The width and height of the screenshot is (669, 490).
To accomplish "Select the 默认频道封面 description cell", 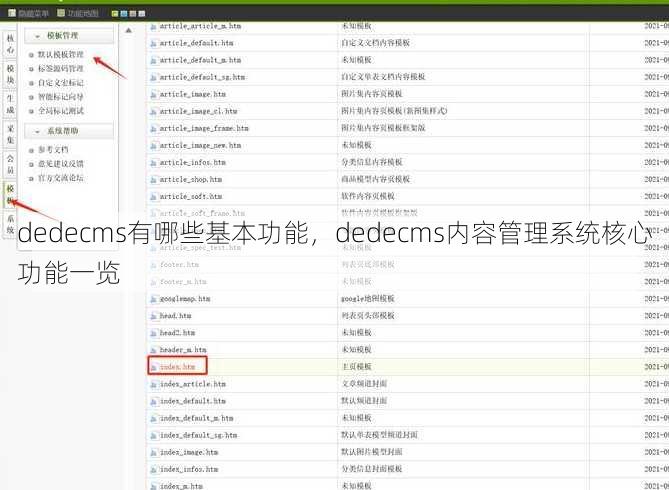I will 364,401.
